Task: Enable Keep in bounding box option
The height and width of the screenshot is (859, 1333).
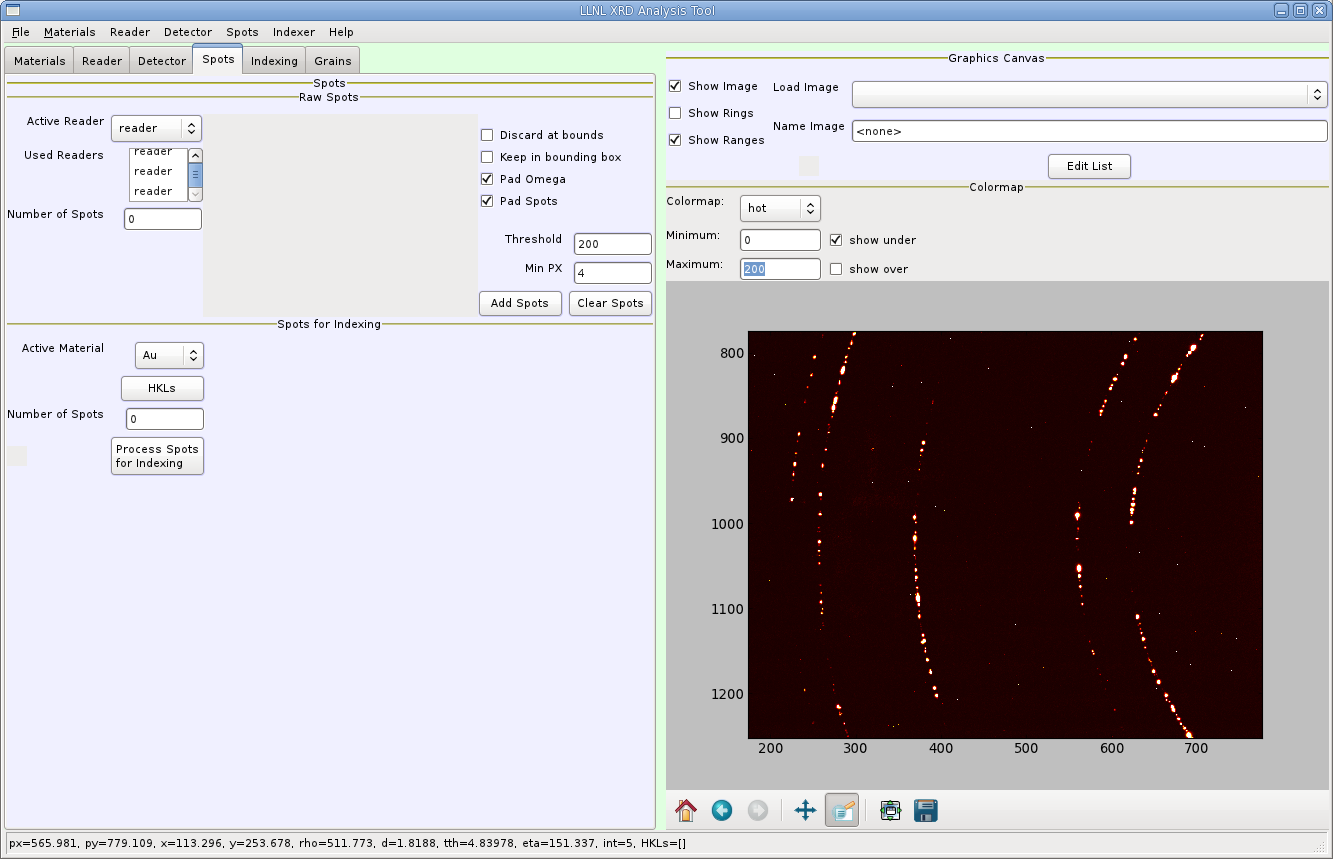Action: pyautogui.click(x=487, y=157)
